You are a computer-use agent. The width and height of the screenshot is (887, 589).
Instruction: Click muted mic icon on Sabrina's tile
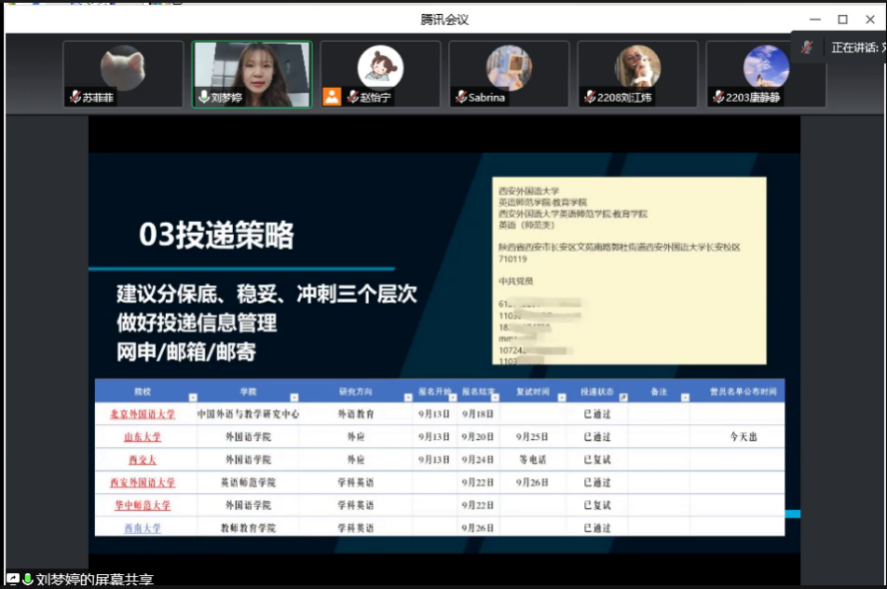pos(461,98)
